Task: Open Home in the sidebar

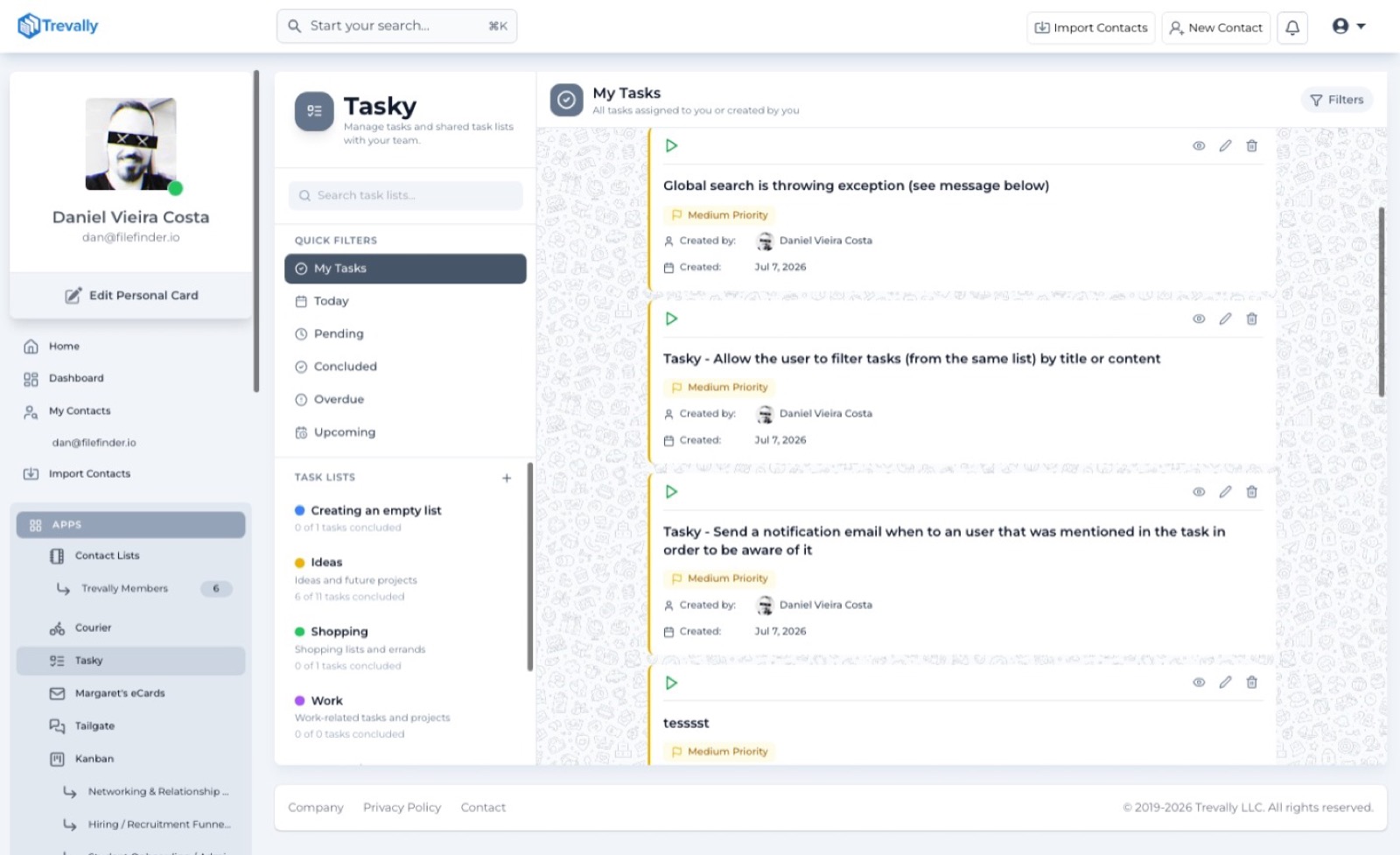Action: click(x=64, y=347)
